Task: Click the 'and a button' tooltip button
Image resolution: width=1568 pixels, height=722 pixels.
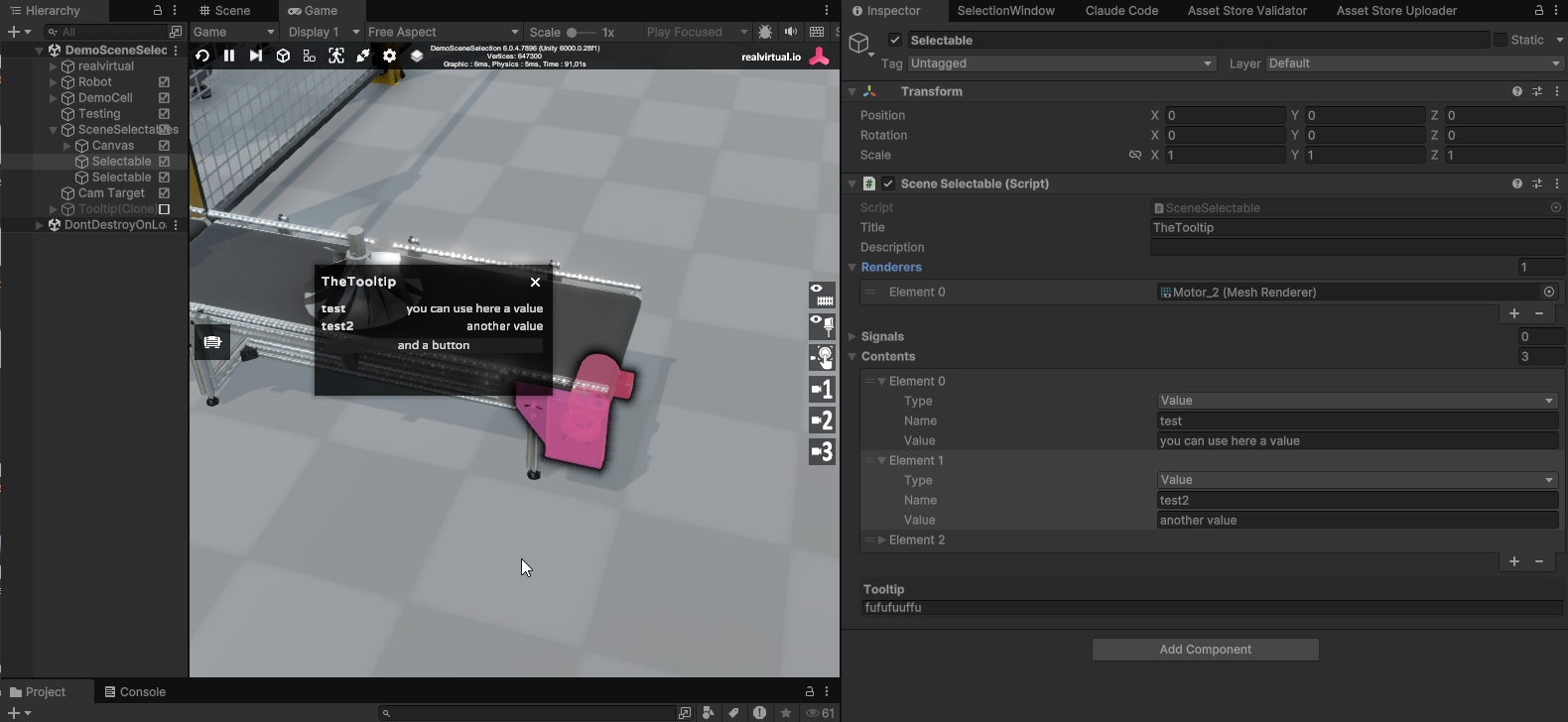Action: pos(434,345)
